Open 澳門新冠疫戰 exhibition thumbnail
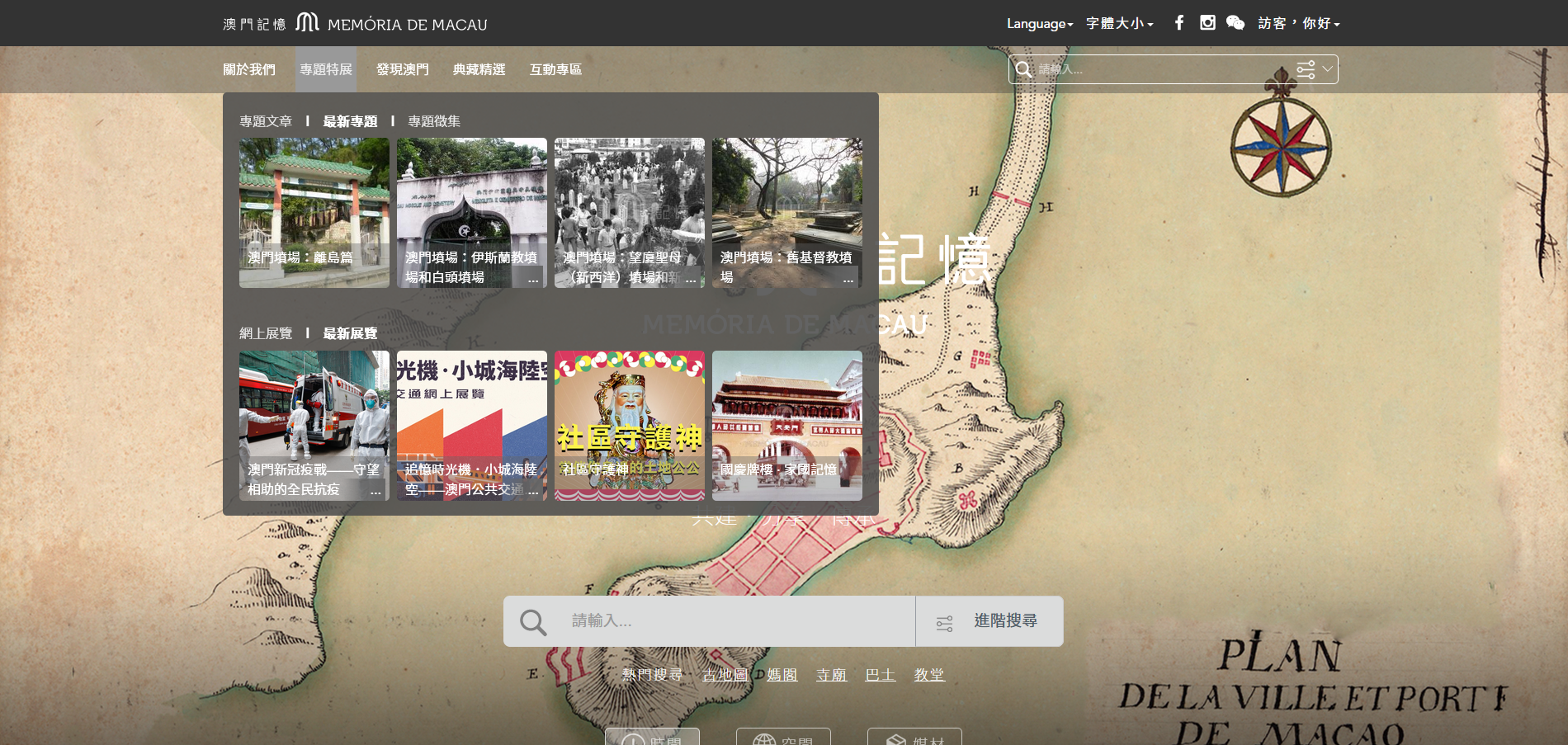 click(314, 426)
